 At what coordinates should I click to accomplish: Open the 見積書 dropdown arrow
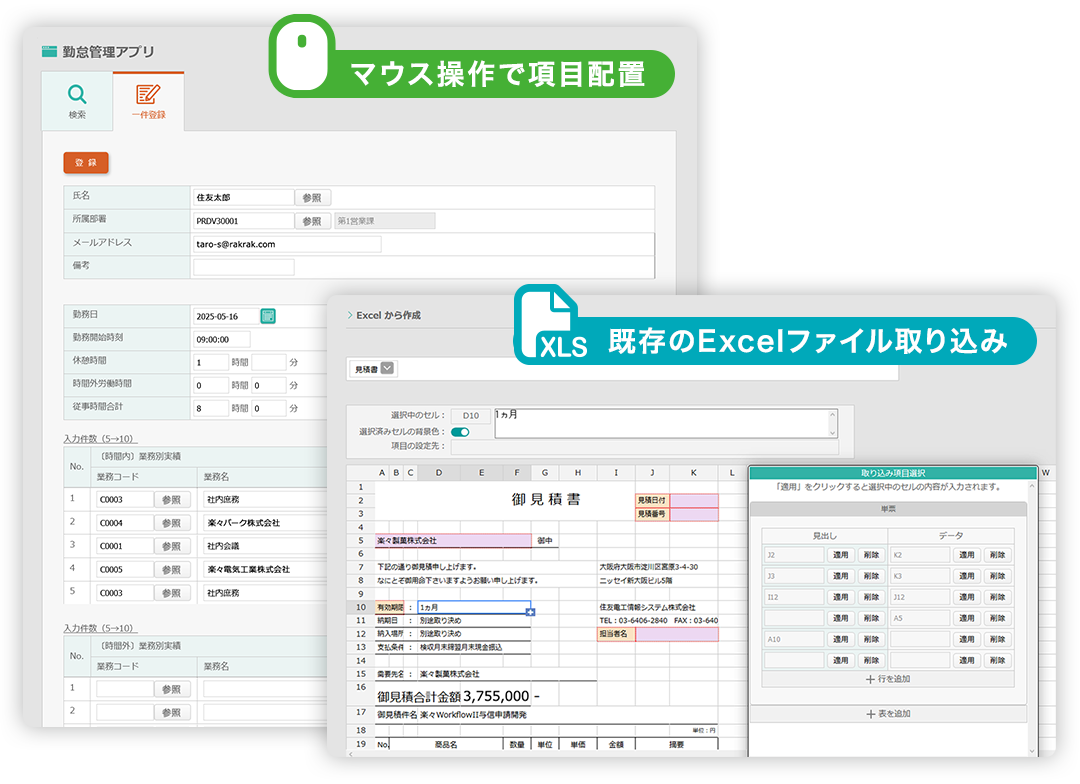click(388, 368)
